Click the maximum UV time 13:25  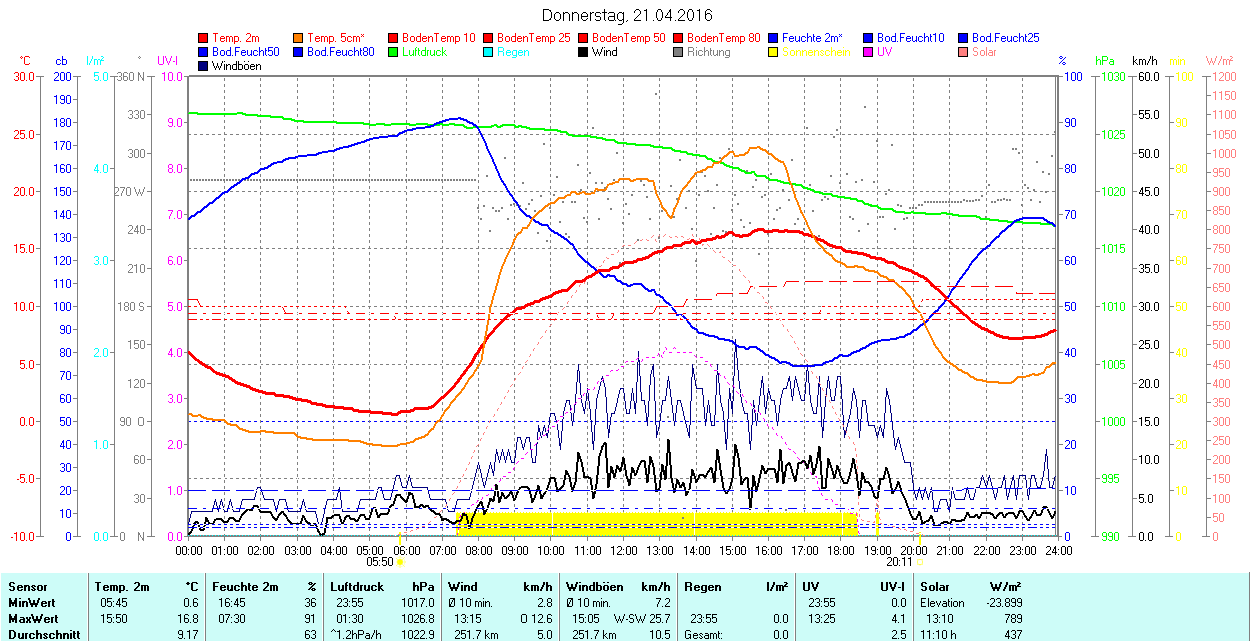point(821,619)
